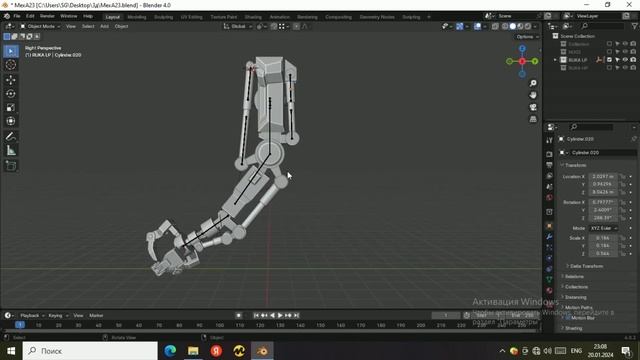640x360 pixels.
Task: Open timeline Marker menu
Action: (x=96, y=316)
